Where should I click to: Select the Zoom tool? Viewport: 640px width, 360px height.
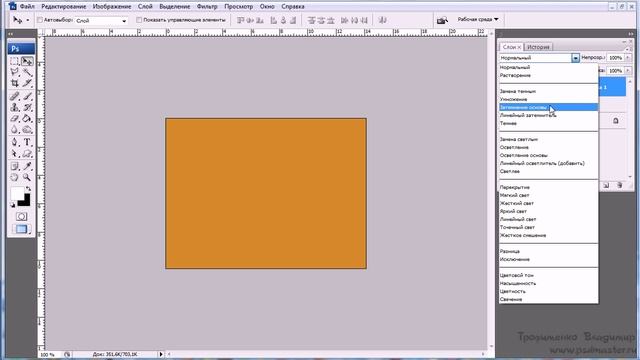27,177
